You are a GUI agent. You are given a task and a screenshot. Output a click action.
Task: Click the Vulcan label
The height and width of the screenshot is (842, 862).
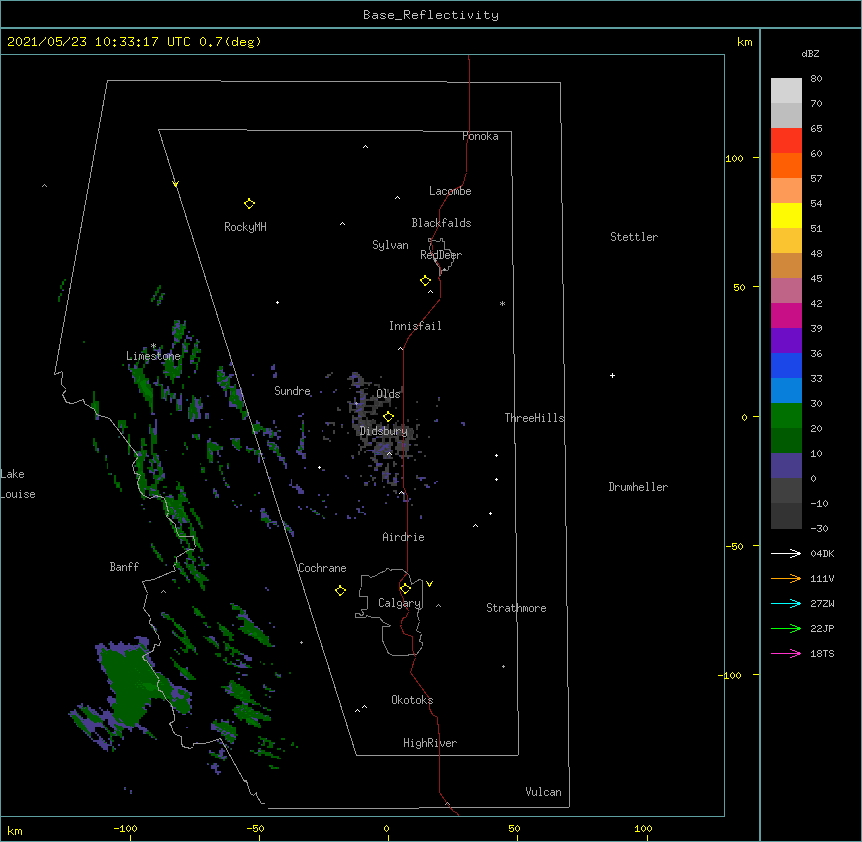[543, 792]
